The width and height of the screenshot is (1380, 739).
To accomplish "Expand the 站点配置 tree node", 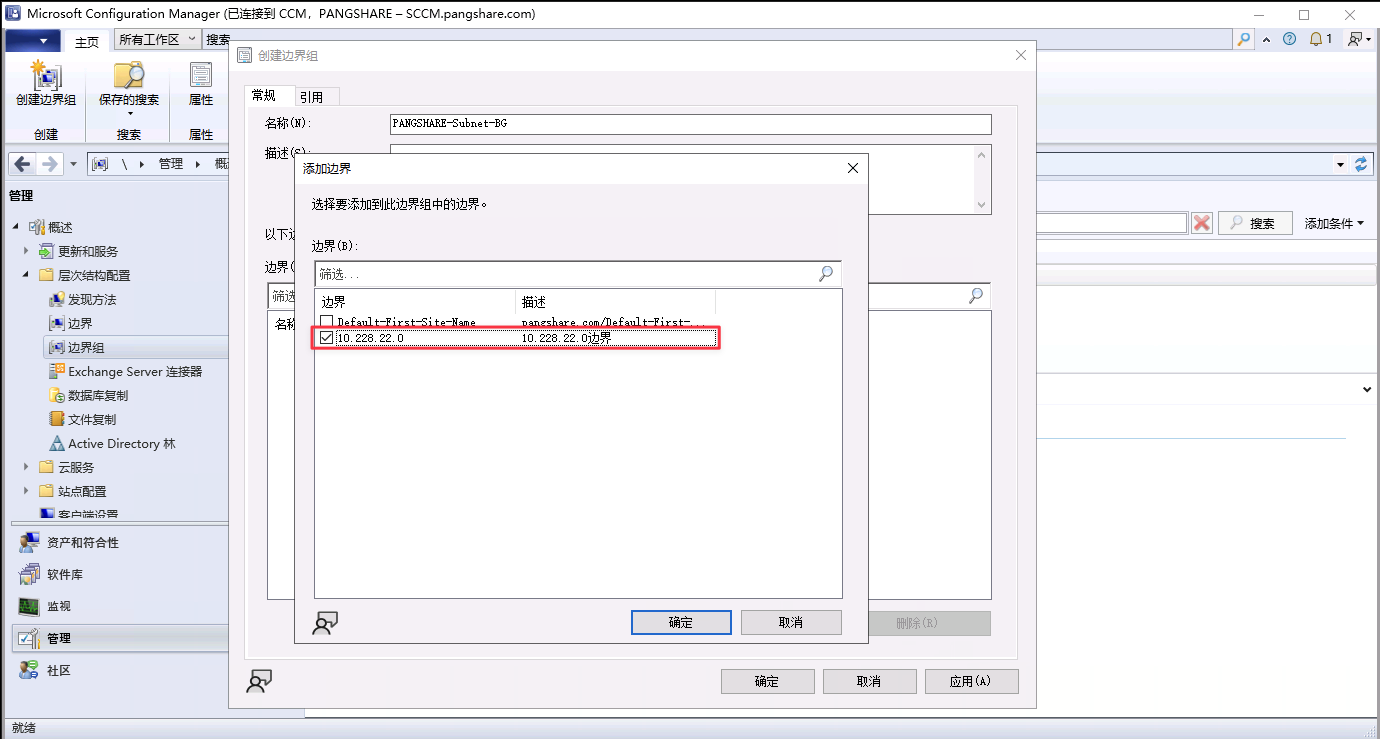I will 26,491.
